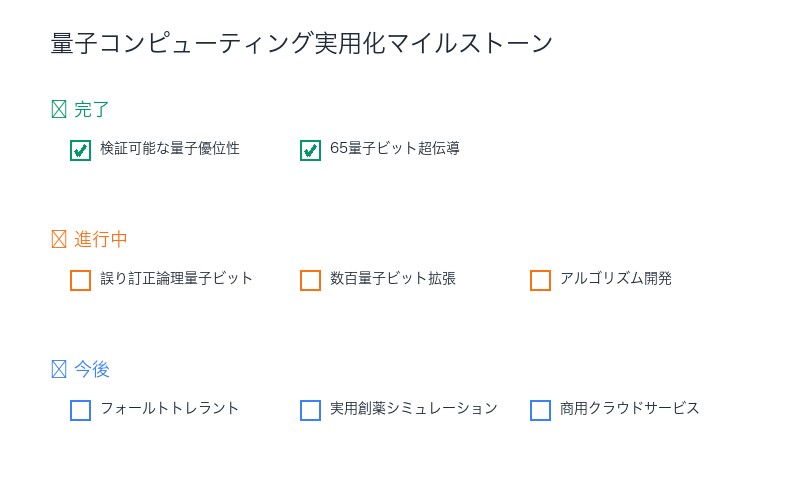Select the 進行中 section heading

[101, 240]
